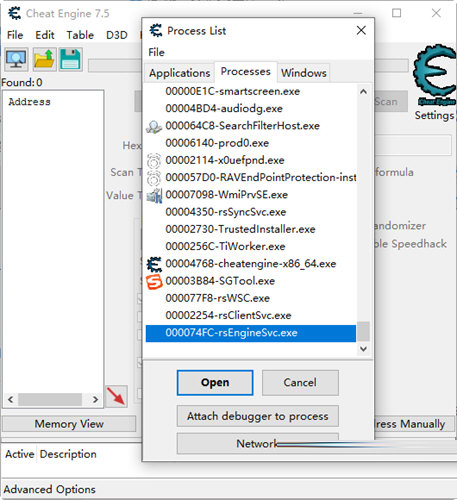The height and width of the screenshot is (500, 457).
Task: Open the Edit menu
Action: (45, 35)
